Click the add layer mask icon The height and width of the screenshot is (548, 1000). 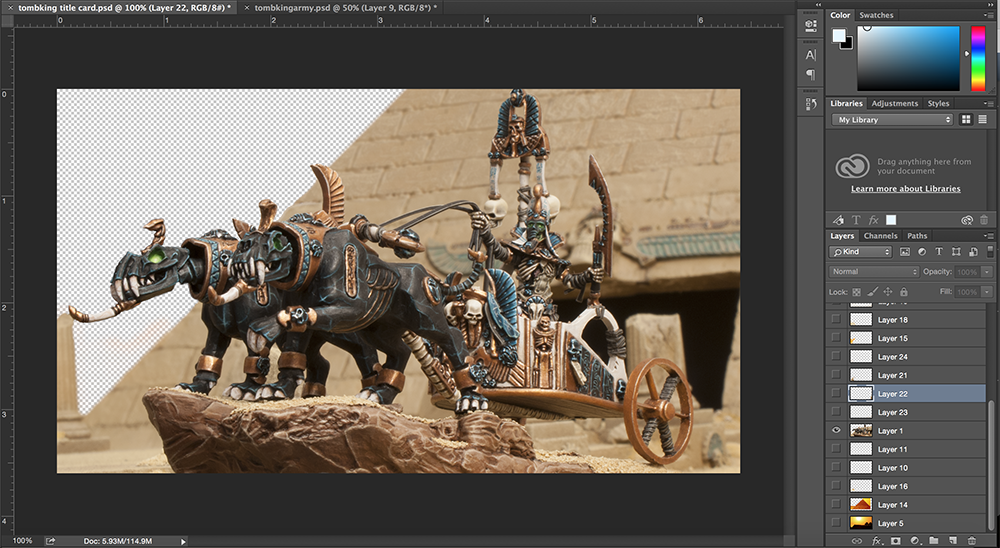[894, 541]
